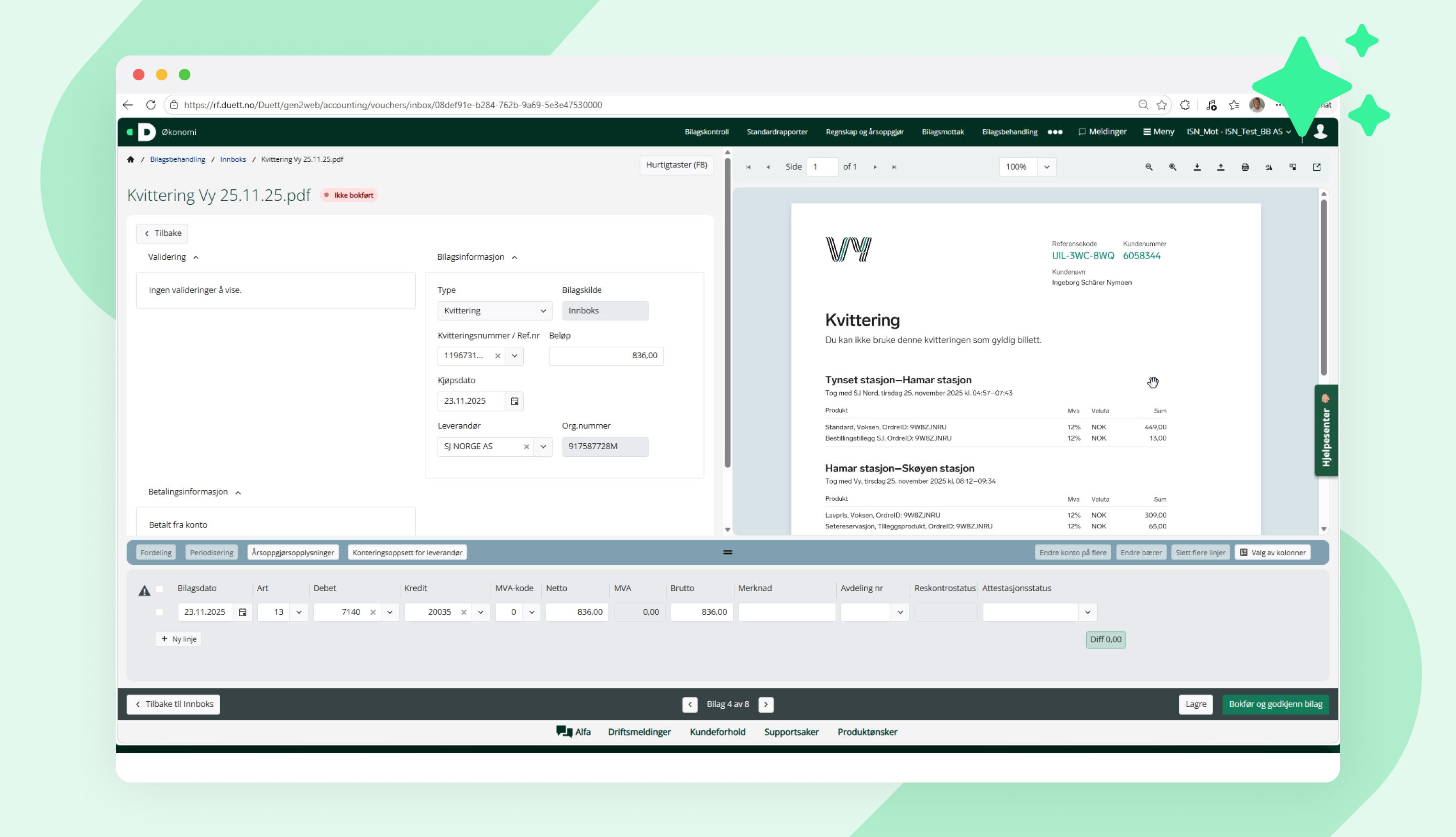Viewport: 1456px width, 837px height.
Task: Open the more options dots in header
Action: [1055, 132]
